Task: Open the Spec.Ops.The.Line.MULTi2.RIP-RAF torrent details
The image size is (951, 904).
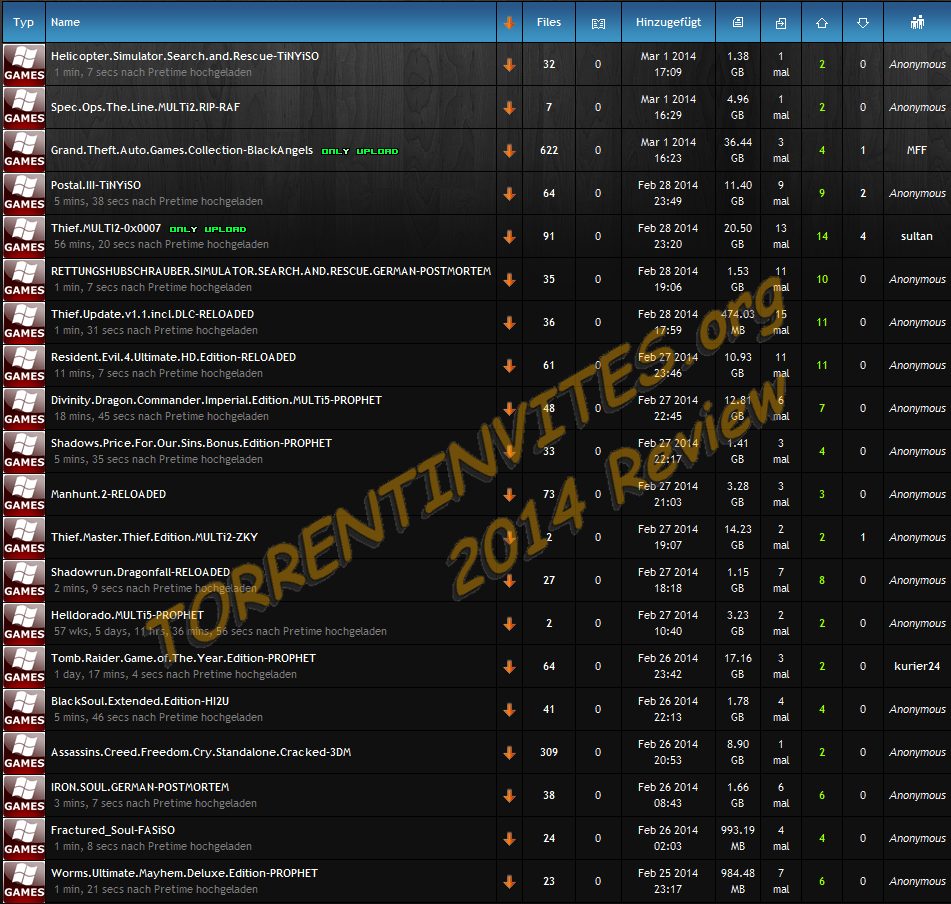Action: click(146, 107)
